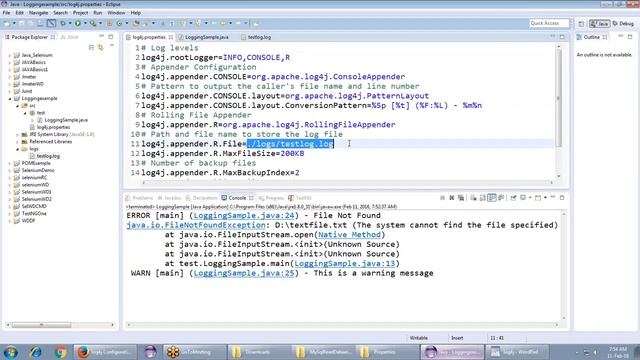Expand the Java_Selenium project

click(x=10, y=55)
